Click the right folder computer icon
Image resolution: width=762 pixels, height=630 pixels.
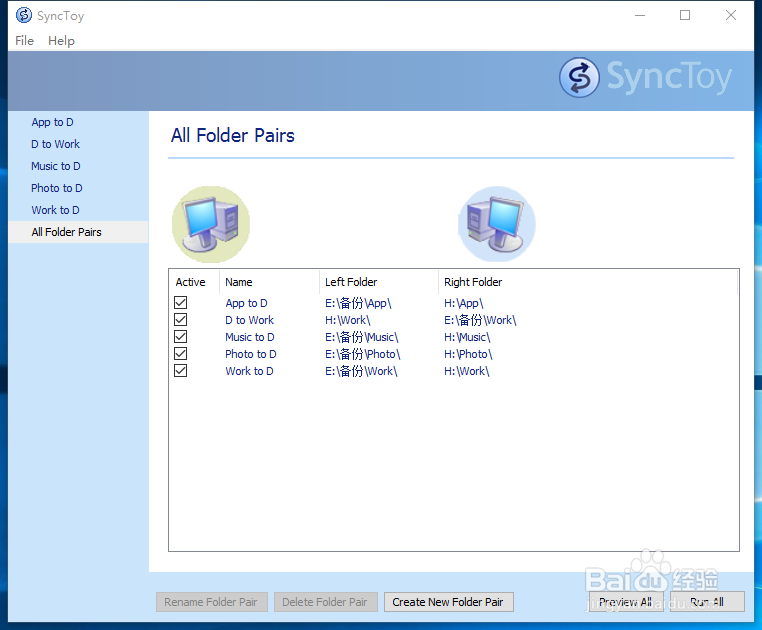click(497, 224)
